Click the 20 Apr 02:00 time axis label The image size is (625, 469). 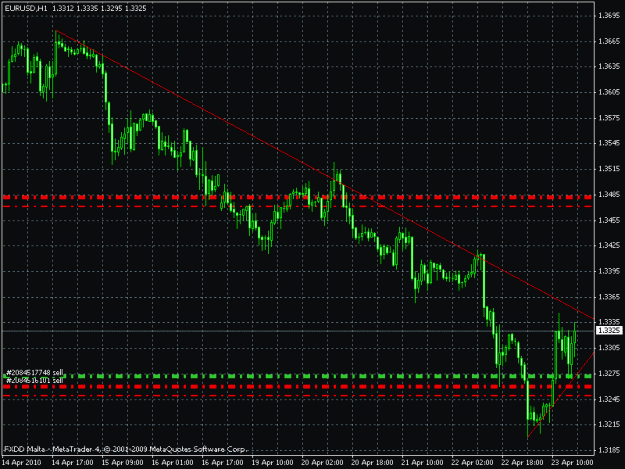coord(322,463)
